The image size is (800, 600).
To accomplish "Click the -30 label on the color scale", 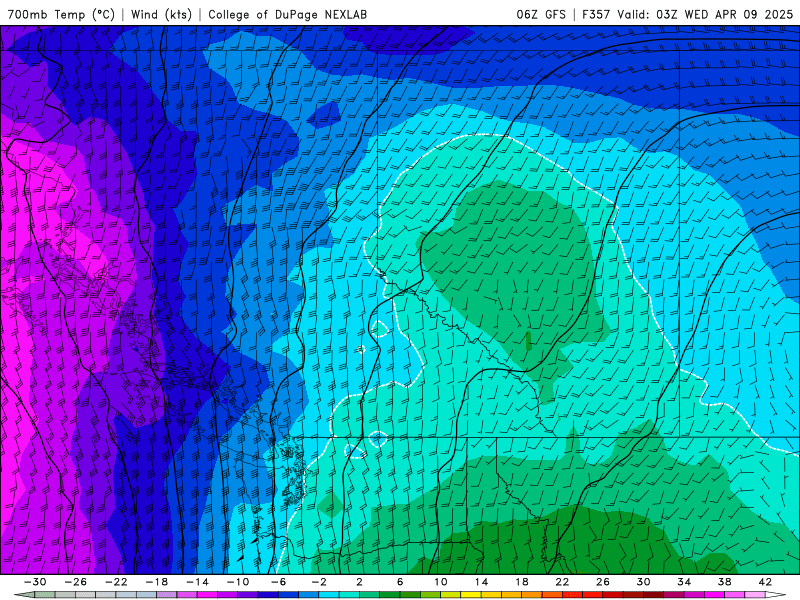I will 35,582.
